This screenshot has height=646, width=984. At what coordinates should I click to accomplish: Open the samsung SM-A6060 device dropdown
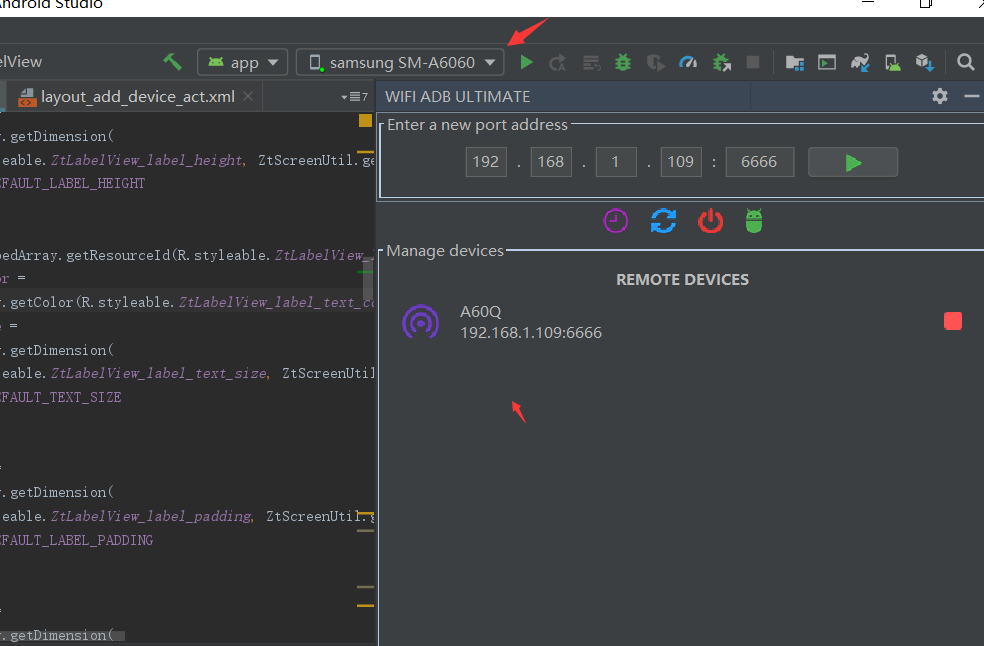pyautogui.click(x=400, y=62)
